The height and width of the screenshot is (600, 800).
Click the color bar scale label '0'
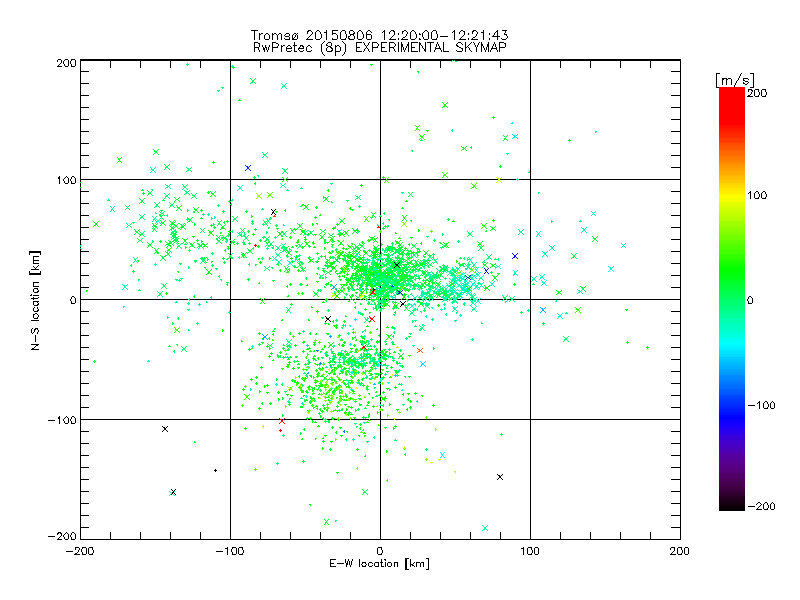[750, 300]
